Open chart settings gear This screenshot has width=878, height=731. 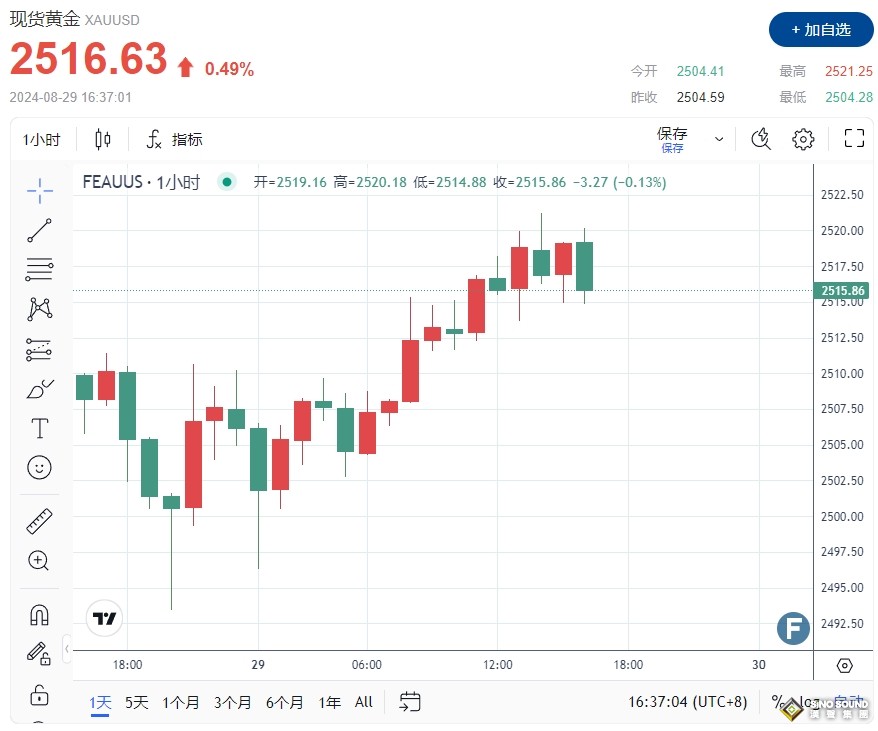tap(803, 139)
